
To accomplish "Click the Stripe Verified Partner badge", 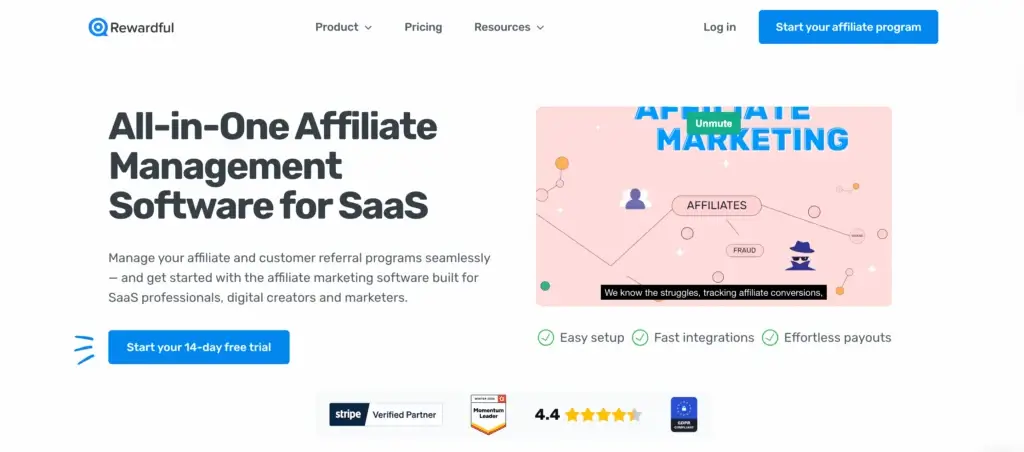I will click(x=385, y=415).
